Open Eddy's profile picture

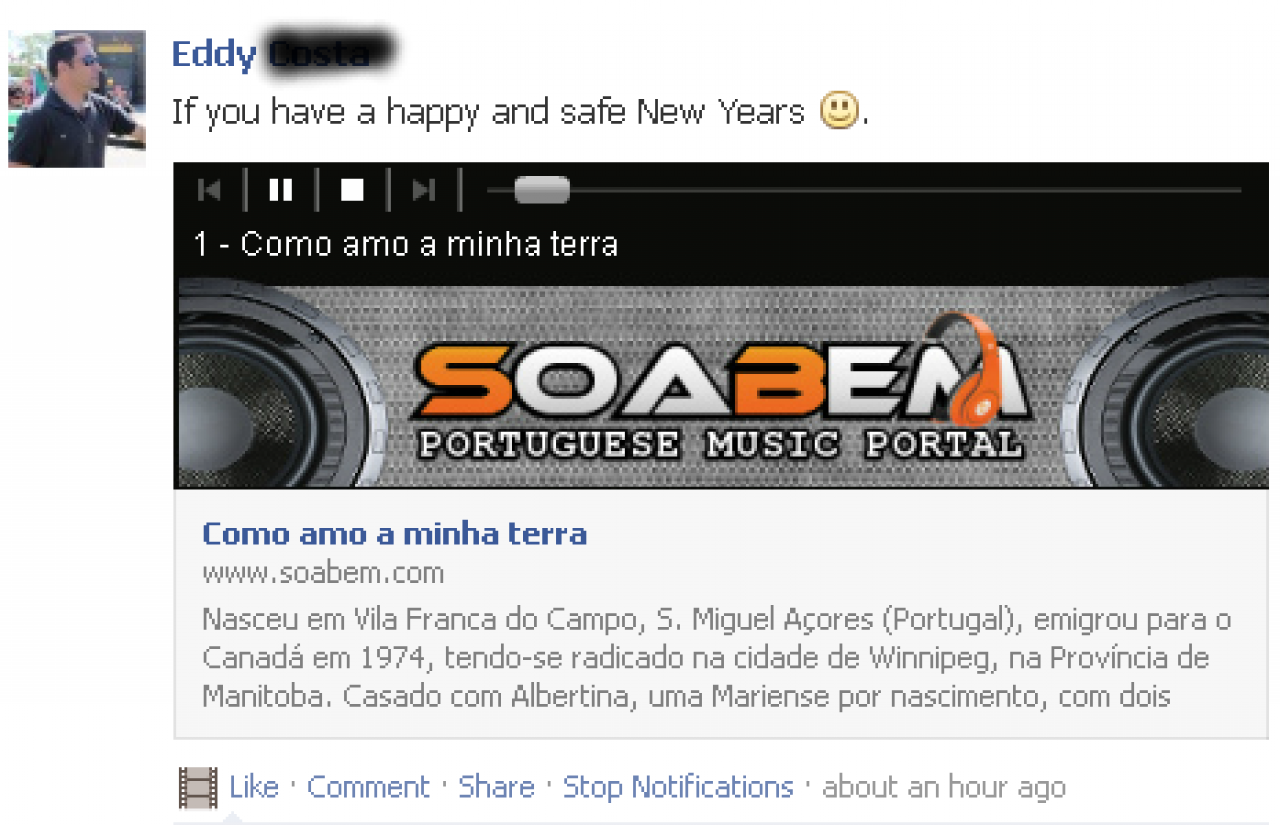point(77,99)
